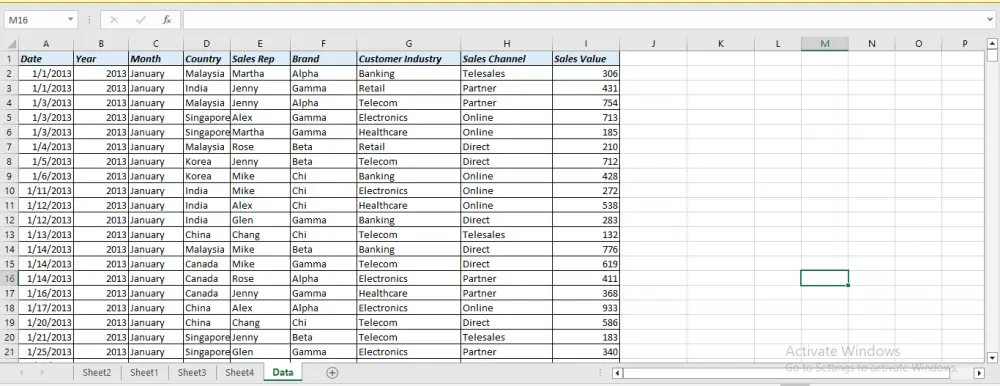Screen dimensions: 1000x386
Task: Click Martha in row 2
Action: pyautogui.click(x=260, y=73)
